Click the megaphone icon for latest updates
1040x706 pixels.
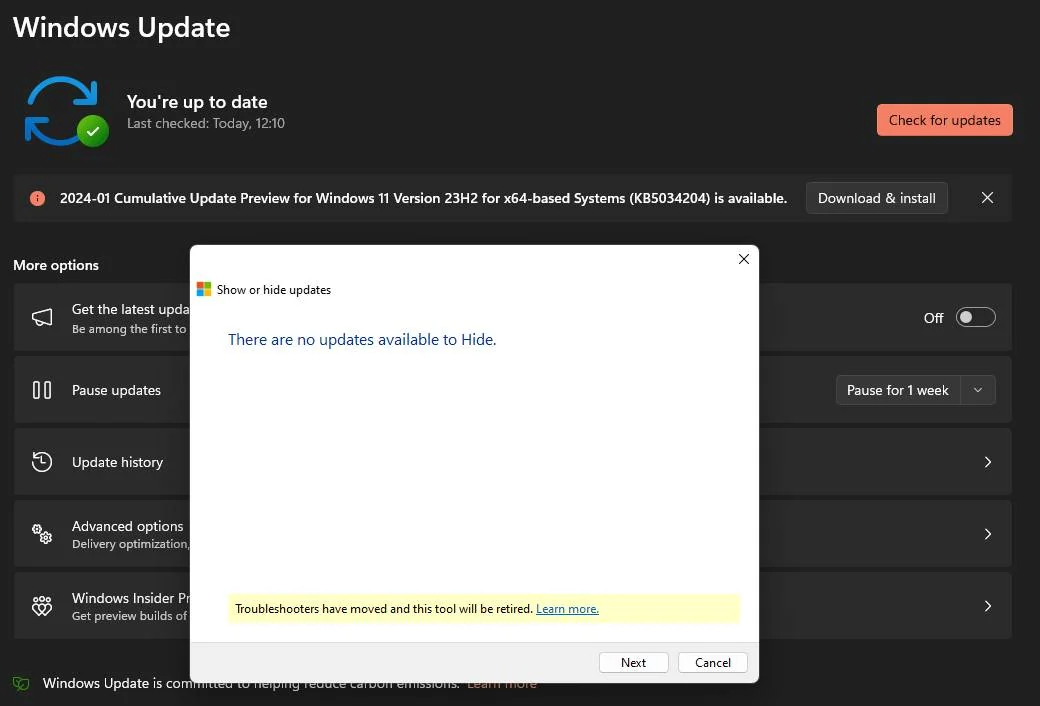(42, 317)
